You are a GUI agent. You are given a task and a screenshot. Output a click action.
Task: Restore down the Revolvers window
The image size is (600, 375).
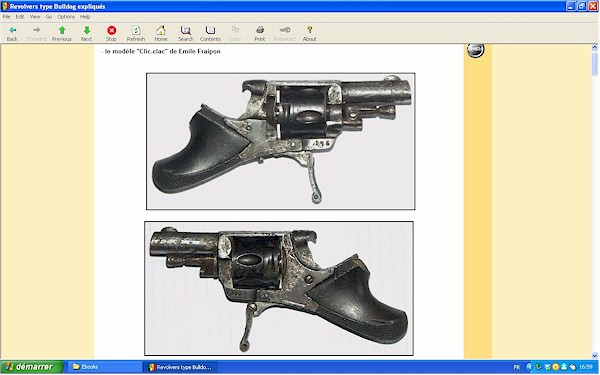click(x=582, y=6)
